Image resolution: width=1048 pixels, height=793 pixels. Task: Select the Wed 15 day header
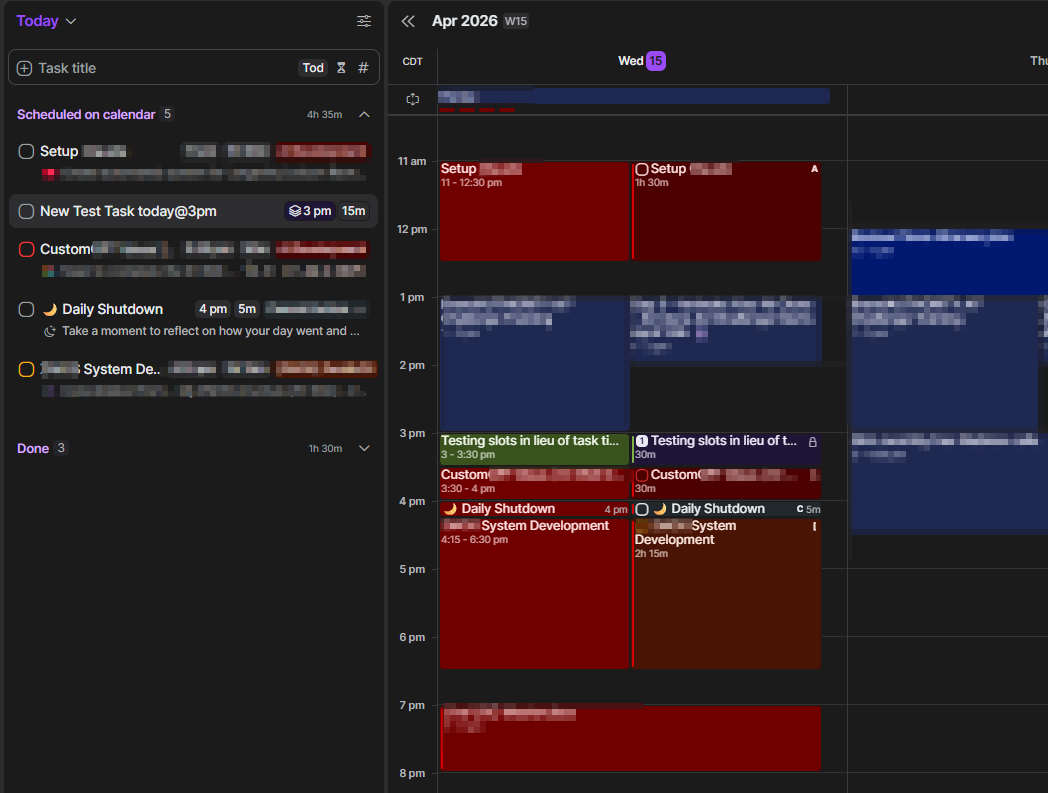(x=642, y=61)
